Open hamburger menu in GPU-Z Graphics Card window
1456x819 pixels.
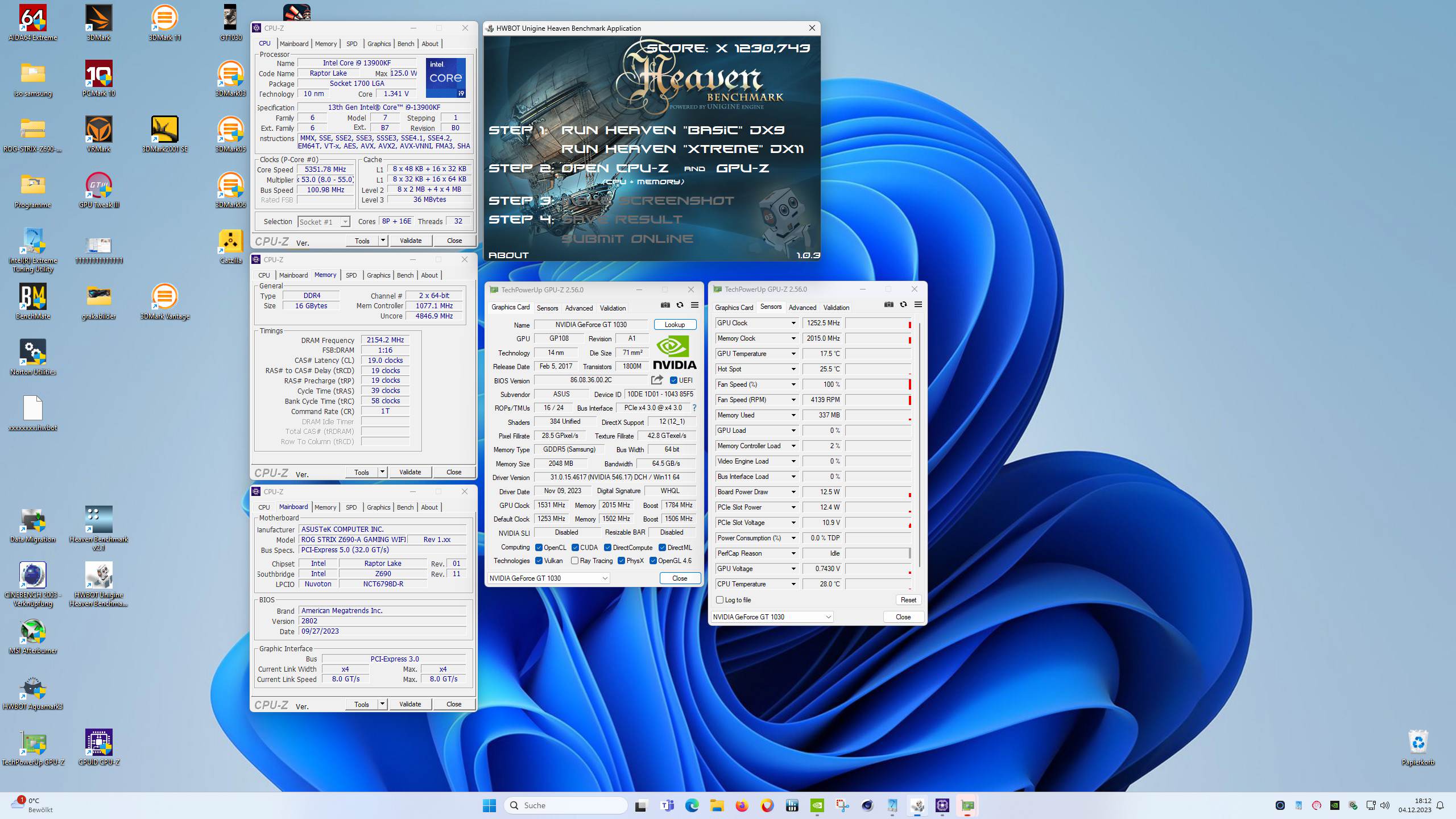(x=694, y=305)
